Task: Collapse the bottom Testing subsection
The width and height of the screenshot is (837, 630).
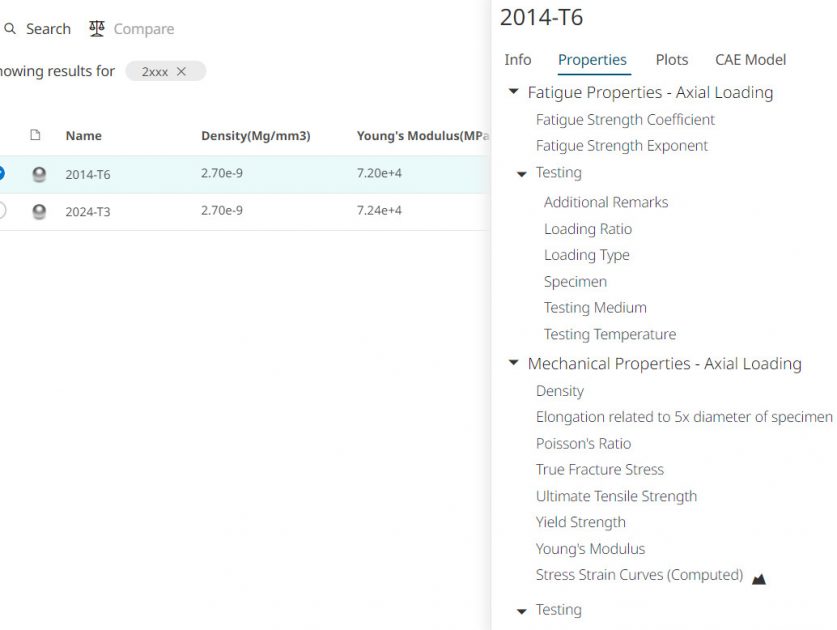Action: point(521,611)
